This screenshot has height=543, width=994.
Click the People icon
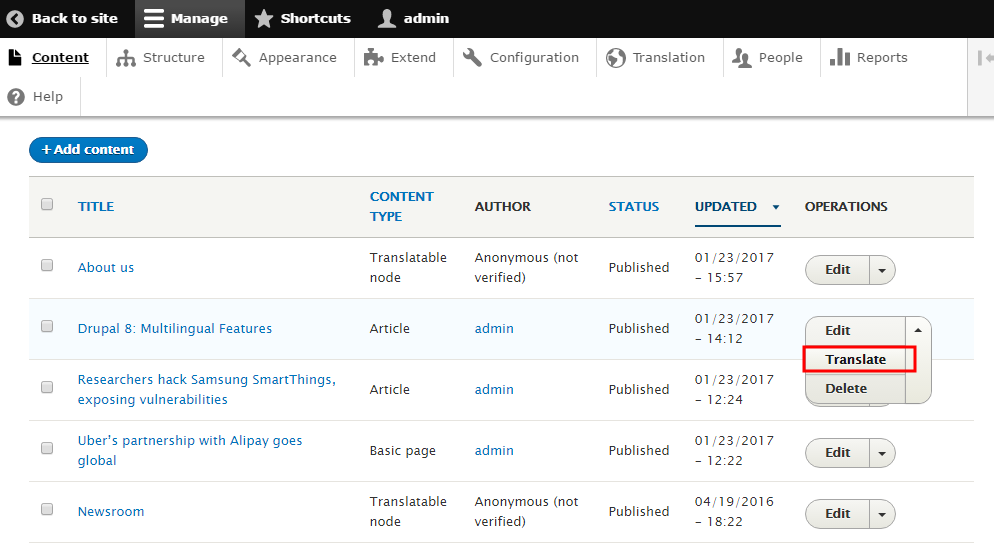[x=742, y=58]
